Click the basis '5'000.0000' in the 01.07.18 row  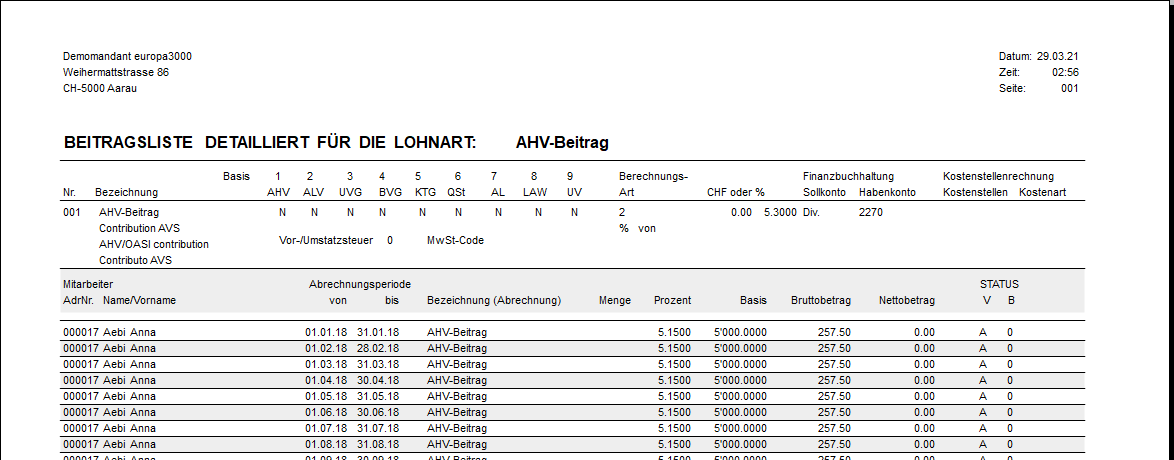point(740,429)
